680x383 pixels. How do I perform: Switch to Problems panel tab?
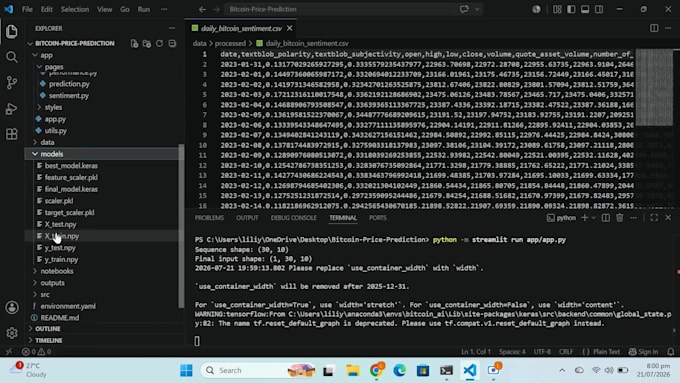click(209, 218)
